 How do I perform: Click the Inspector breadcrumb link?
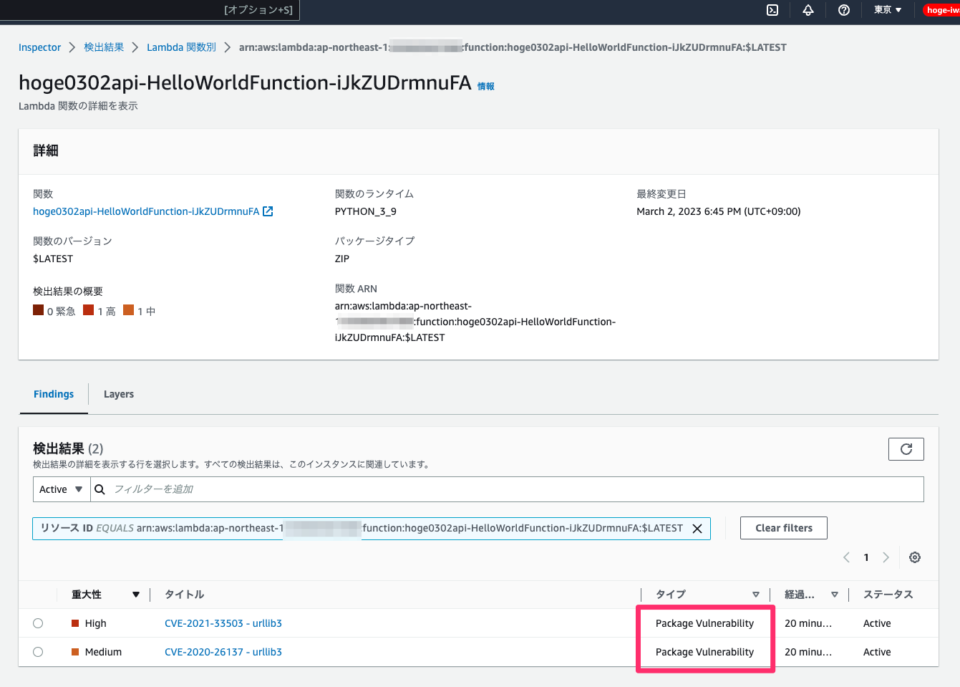39,46
